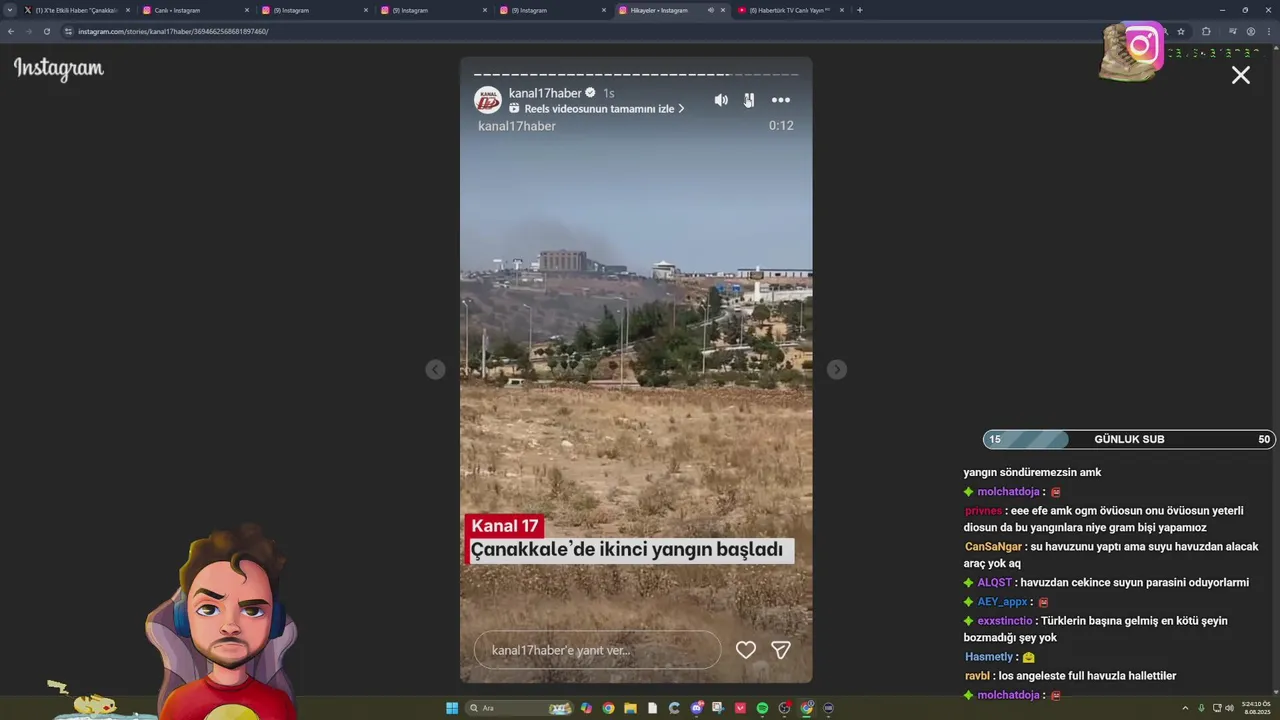
Task: Open the tab search dropdown arrow
Action: click(x=9, y=10)
